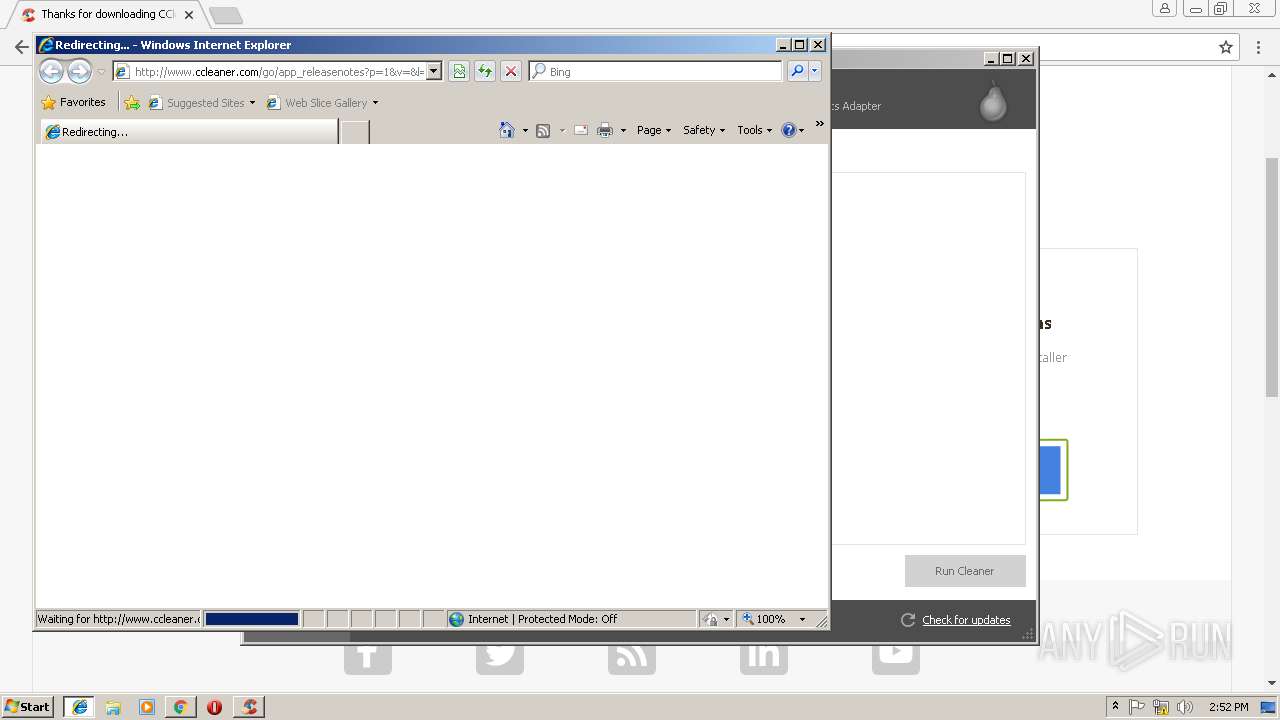Expand the Print options dropdown
The image size is (1280, 720).
tap(623, 131)
